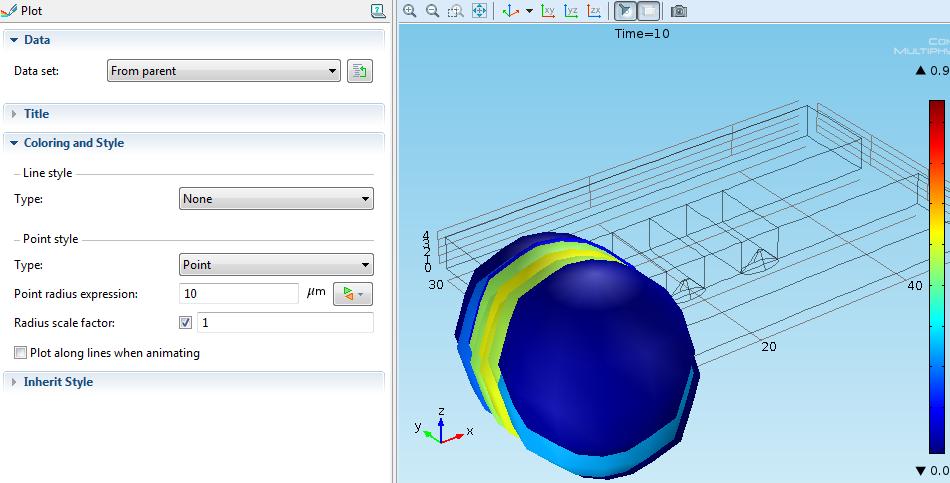This screenshot has height=483, width=950.
Task: Click the Zoom Extents icon
Action: (x=479, y=11)
